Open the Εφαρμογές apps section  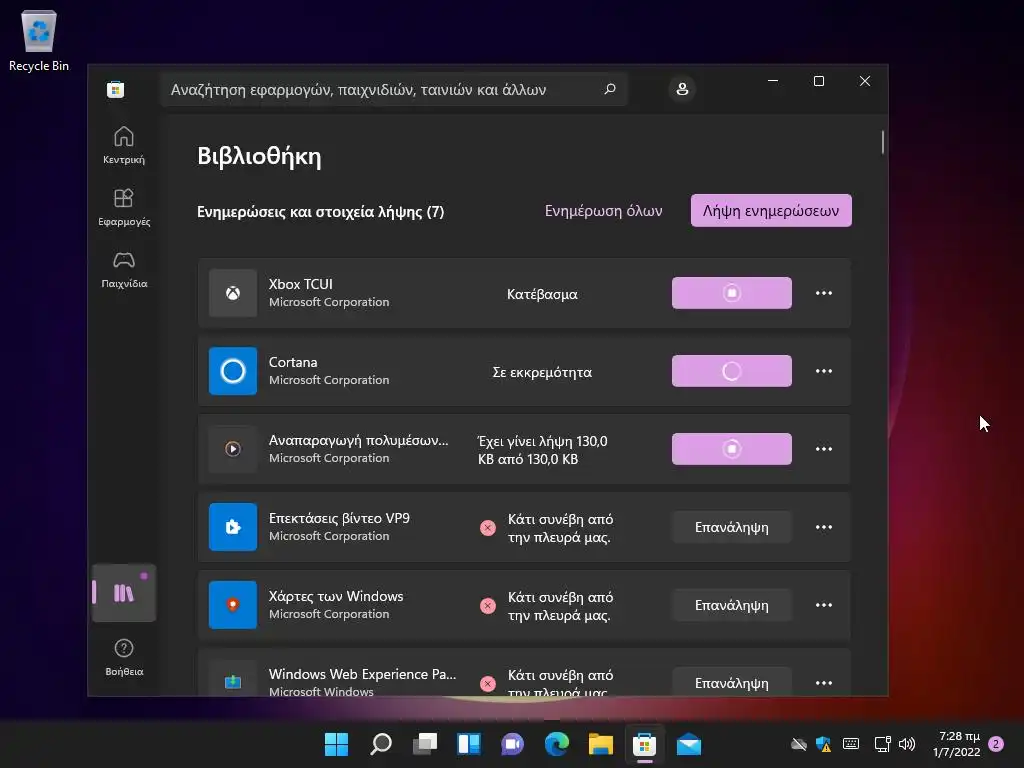[x=124, y=207]
